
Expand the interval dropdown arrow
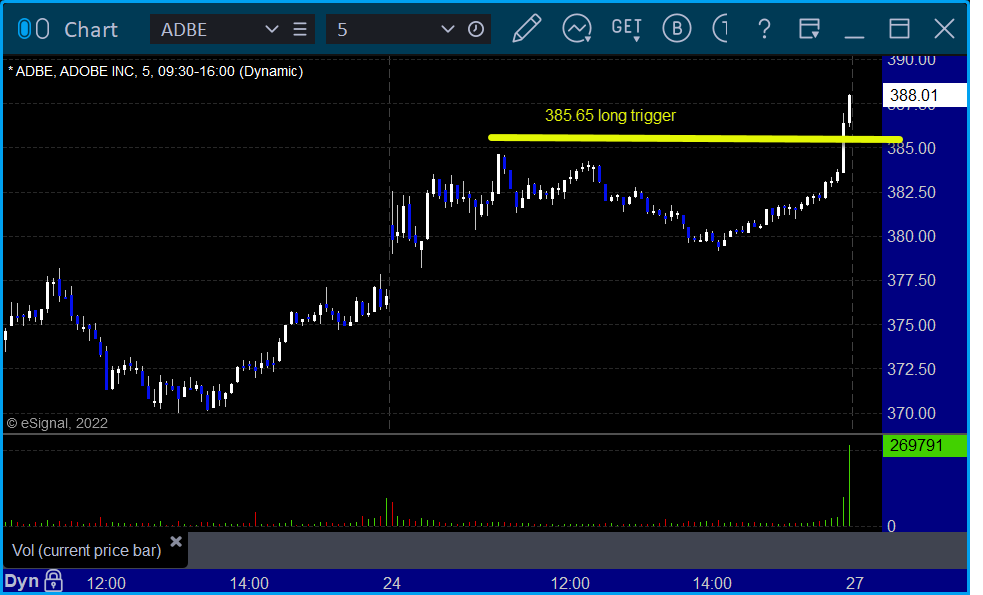tap(448, 29)
